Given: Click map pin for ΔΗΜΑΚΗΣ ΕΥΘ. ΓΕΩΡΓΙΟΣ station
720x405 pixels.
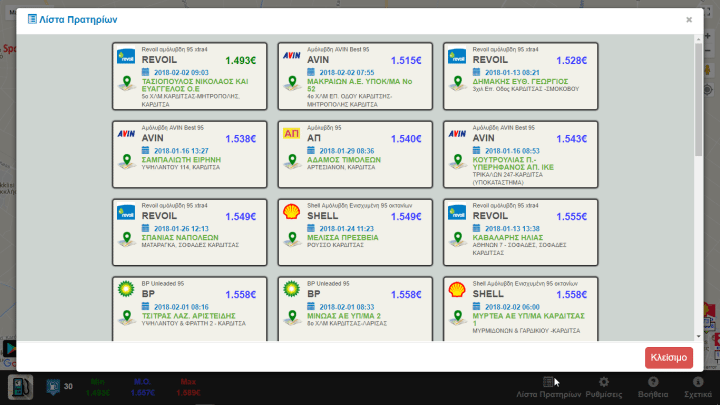Looking at the screenshot, I should [458, 83].
